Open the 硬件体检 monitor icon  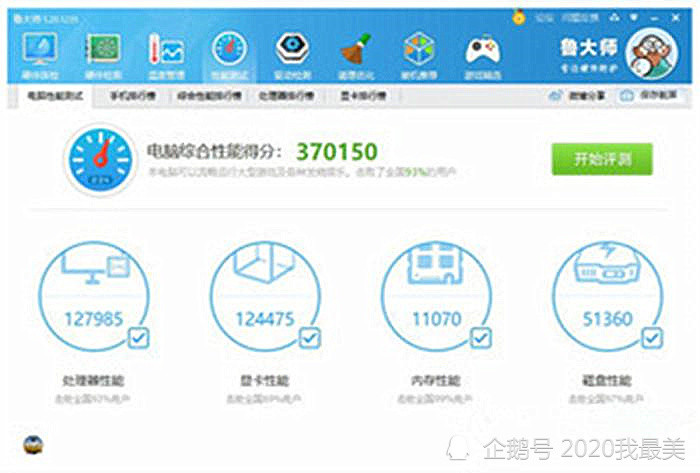(x=40, y=49)
